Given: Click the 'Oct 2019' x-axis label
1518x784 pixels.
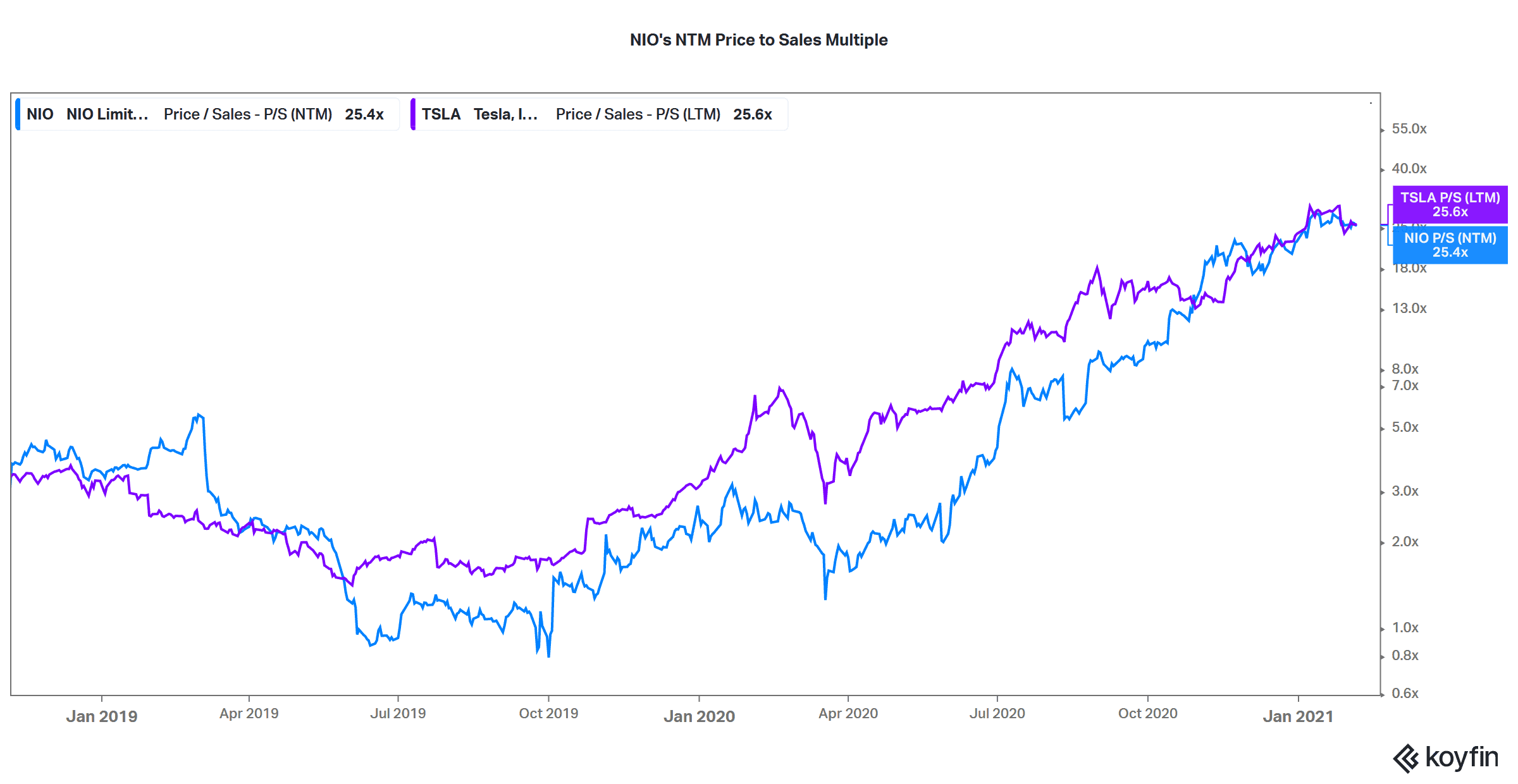Looking at the screenshot, I should [548, 713].
